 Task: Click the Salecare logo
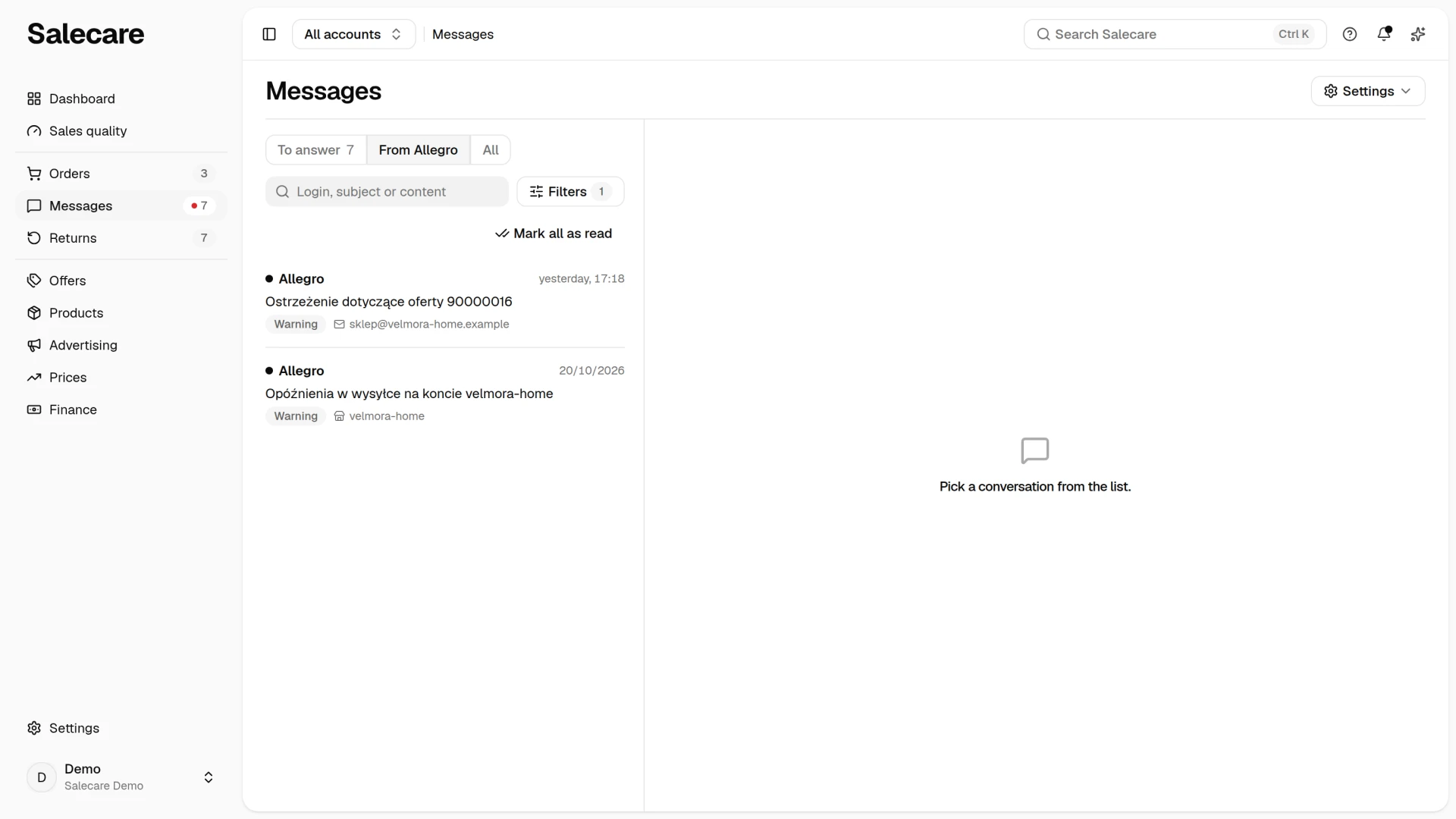86,33
